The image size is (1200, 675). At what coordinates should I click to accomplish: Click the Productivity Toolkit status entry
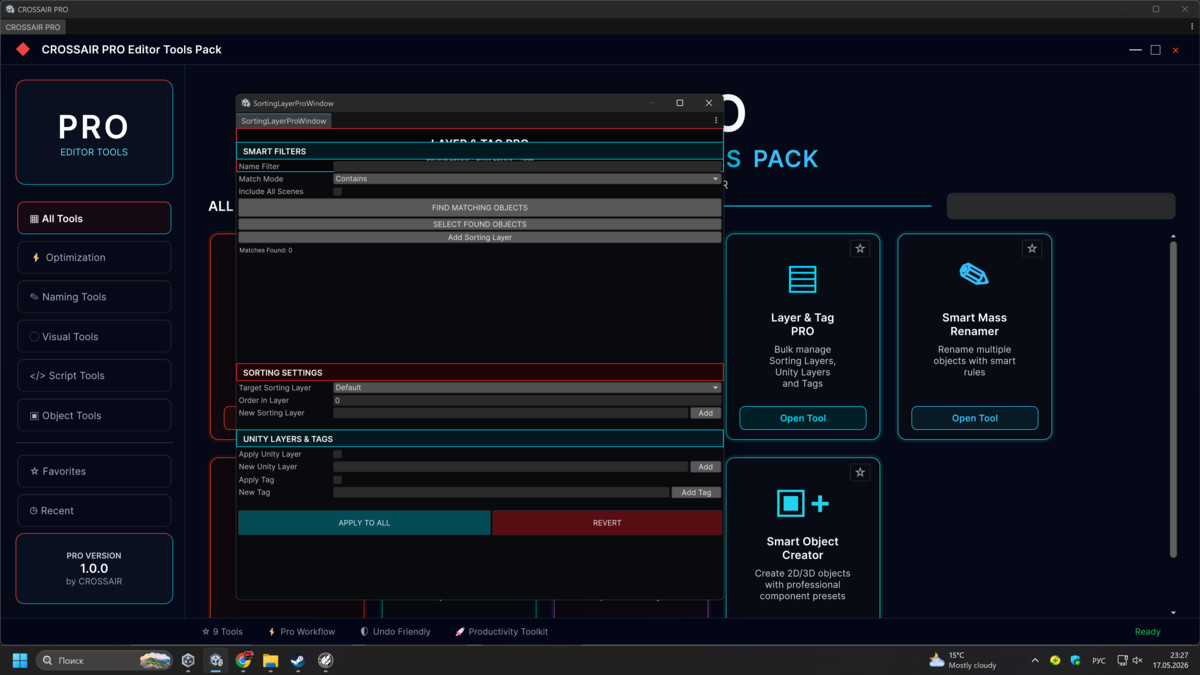(x=502, y=632)
